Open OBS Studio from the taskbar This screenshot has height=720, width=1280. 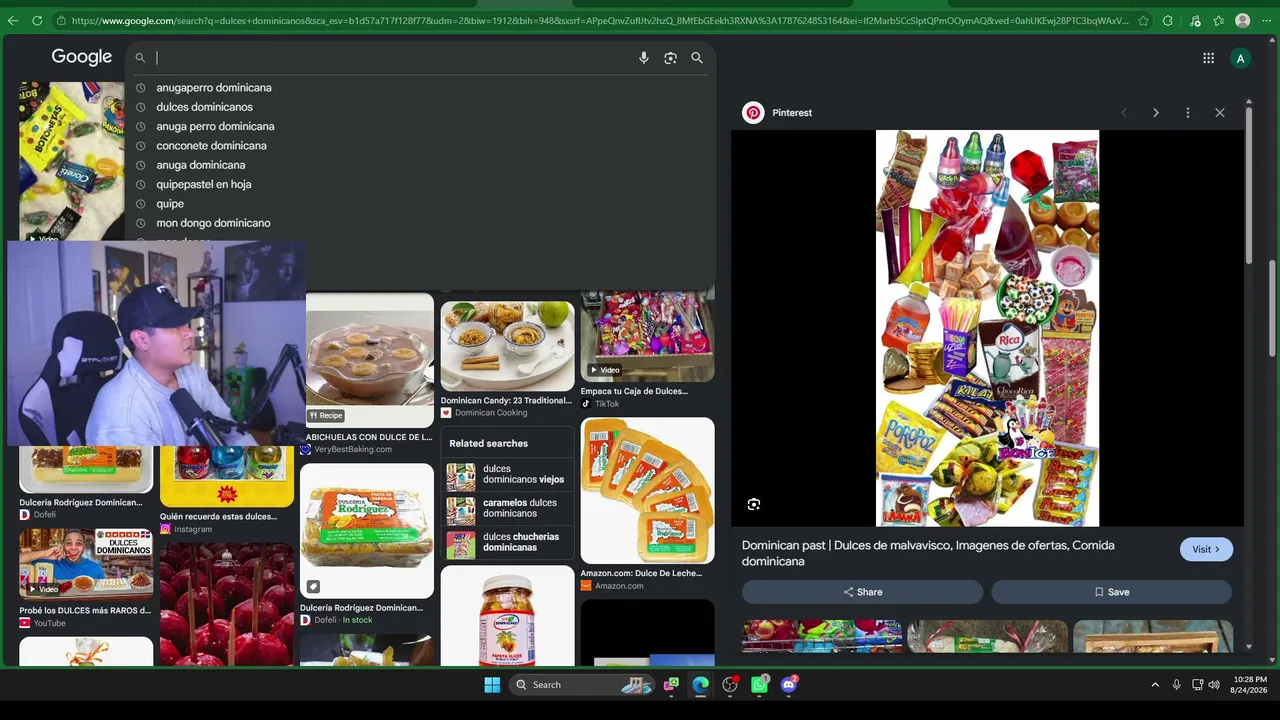(730, 685)
